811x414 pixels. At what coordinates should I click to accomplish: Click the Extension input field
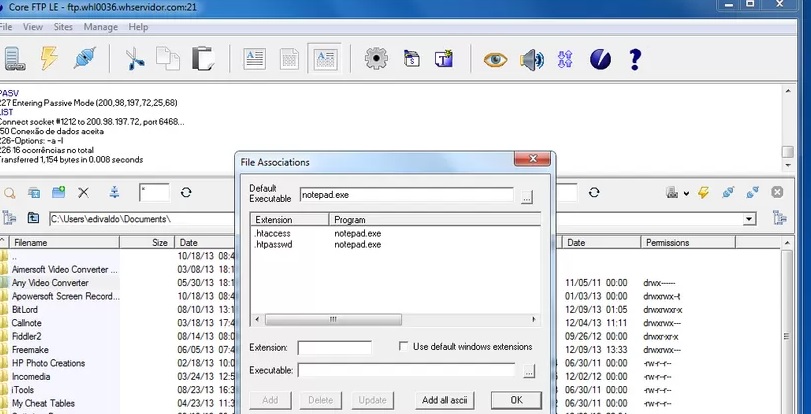(334, 347)
